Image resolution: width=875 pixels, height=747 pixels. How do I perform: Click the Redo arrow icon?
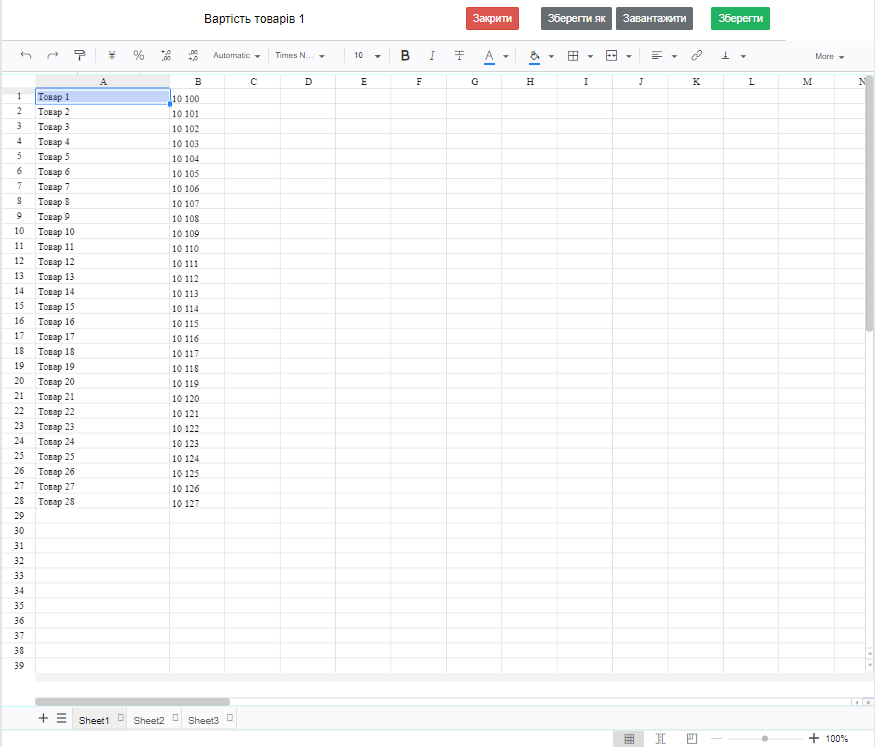click(x=53, y=56)
